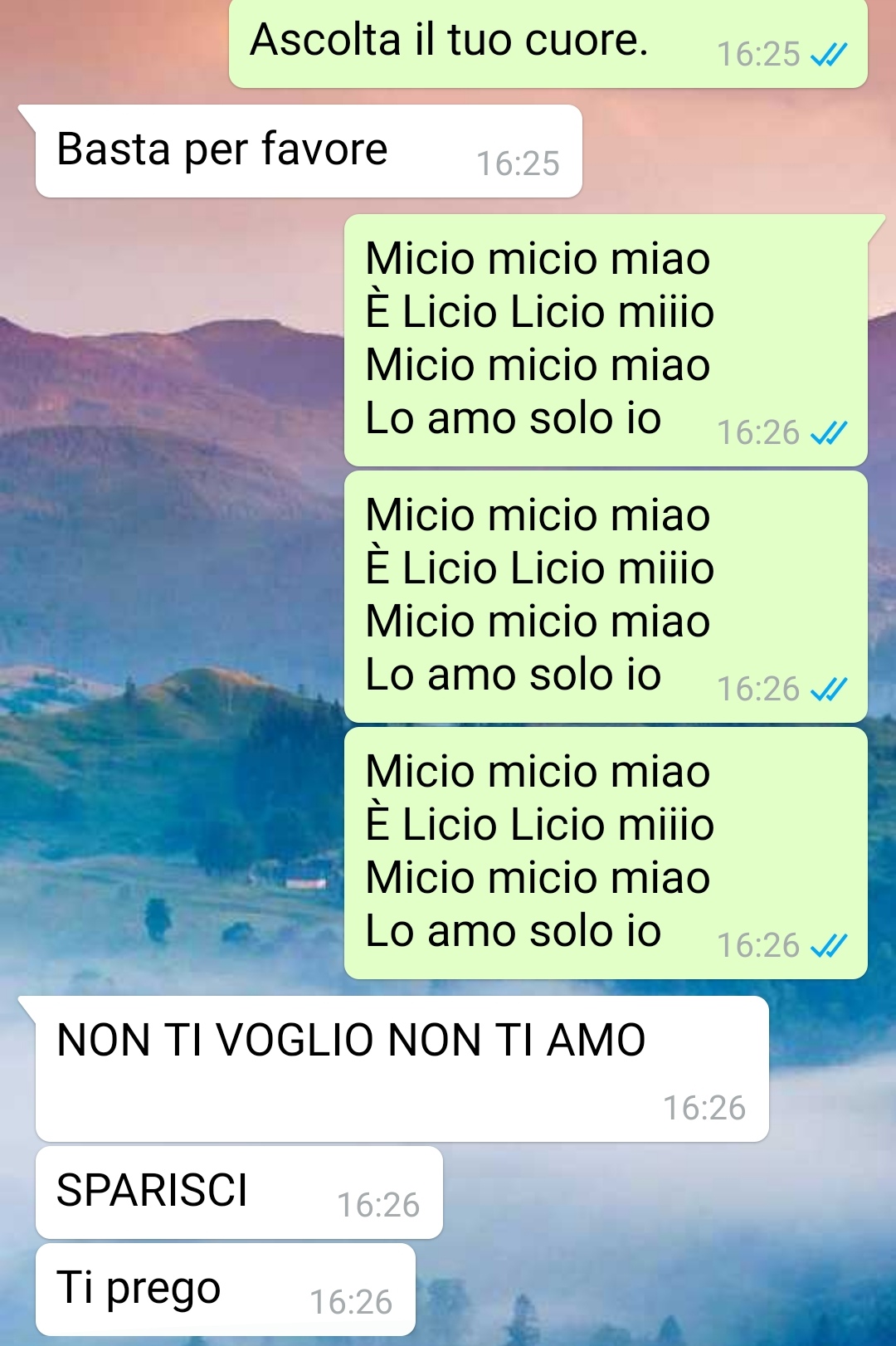896x1346 pixels.
Task: Tap the 16:26 timestamp on "NON TI VOGLIO" message
Action: (704, 1108)
